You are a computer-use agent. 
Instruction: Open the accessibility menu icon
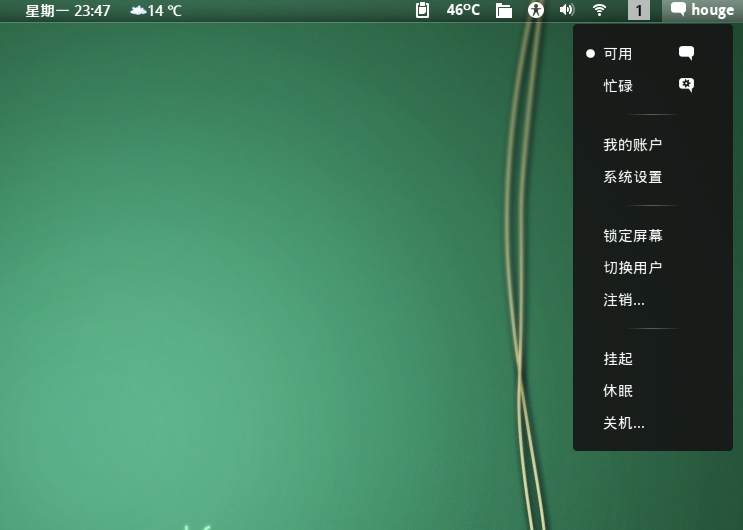pyautogui.click(x=536, y=10)
